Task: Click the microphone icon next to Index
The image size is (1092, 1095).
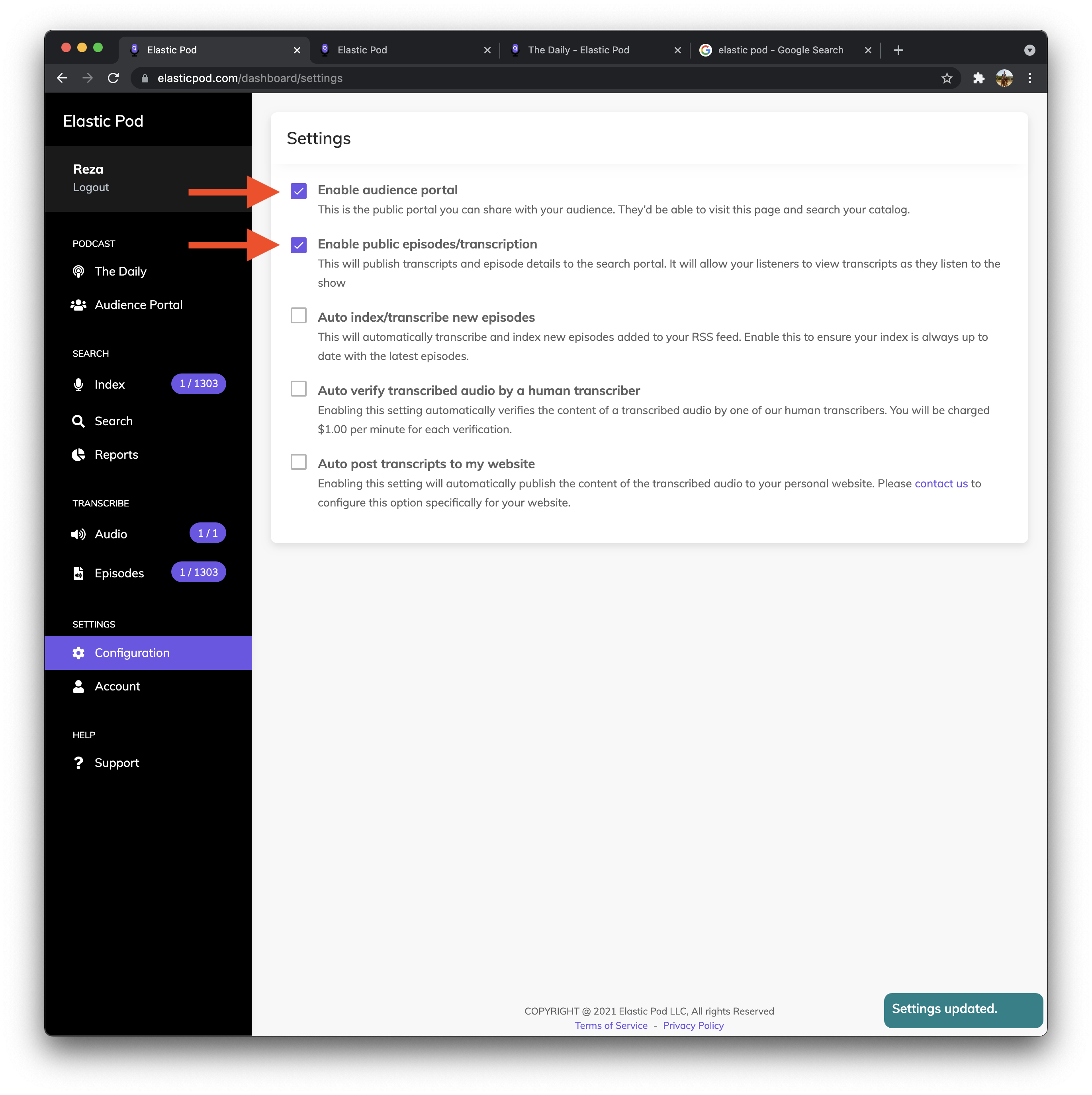Action: (78, 385)
